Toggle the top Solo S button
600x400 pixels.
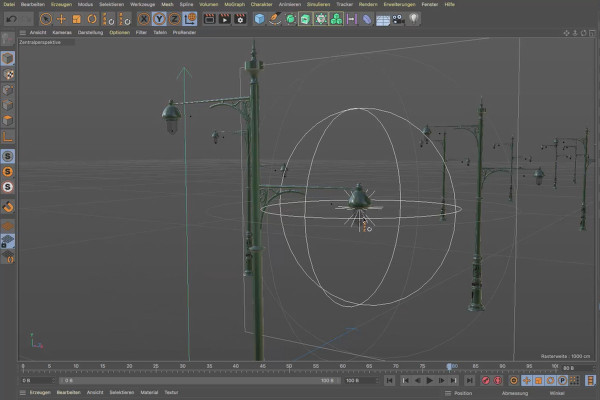pos(8,156)
